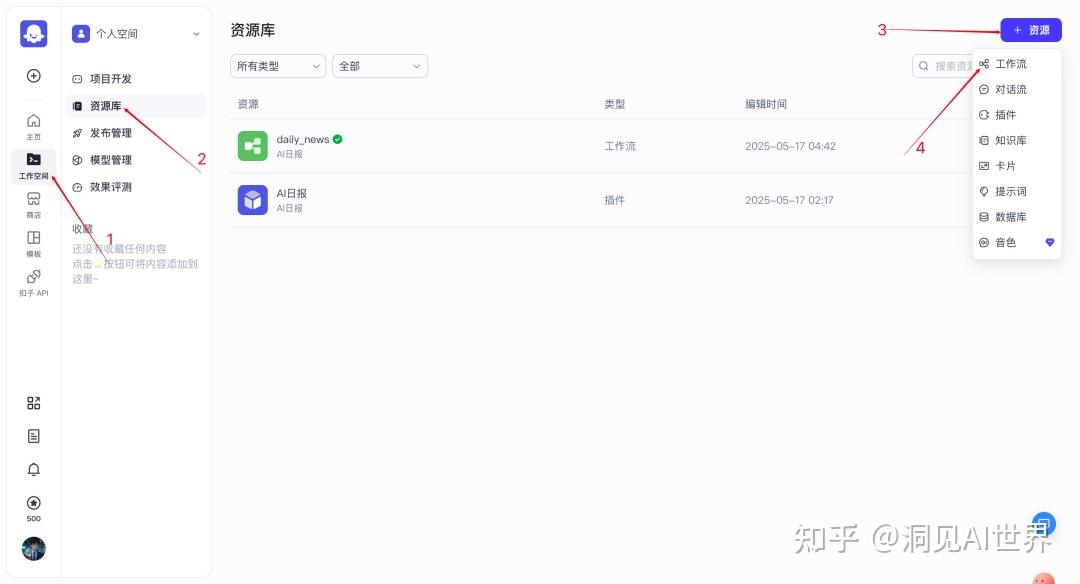The image size is (1080, 584).
Task: Open the 所有类型 filter dropdown
Action: click(x=278, y=66)
